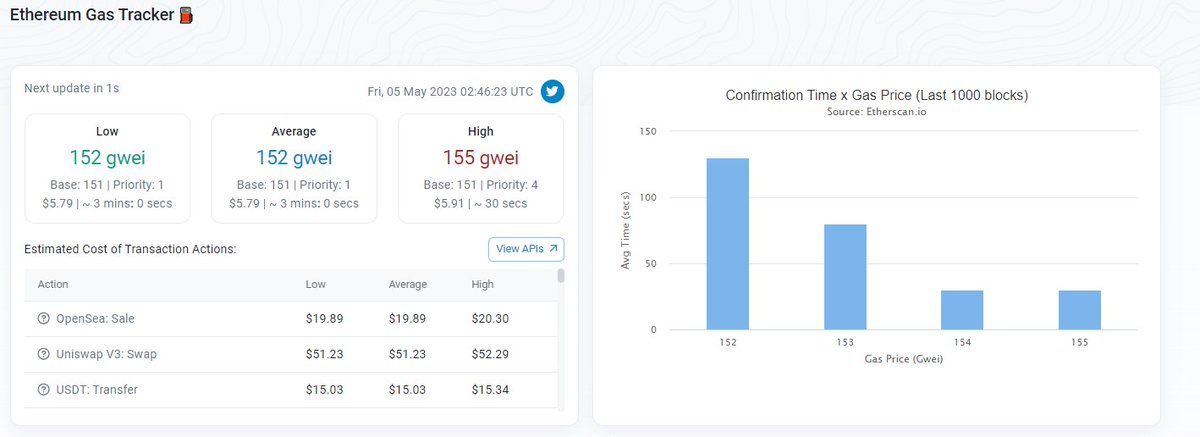Click the fuel pump icon beside the title
This screenshot has width=1200, height=437.
pyautogui.click(x=185, y=16)
